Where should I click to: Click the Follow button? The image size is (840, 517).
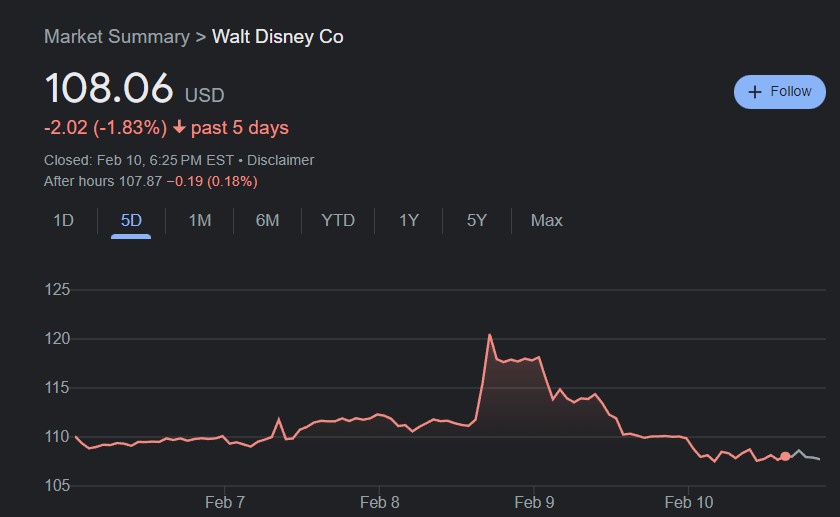click(780, 91)
